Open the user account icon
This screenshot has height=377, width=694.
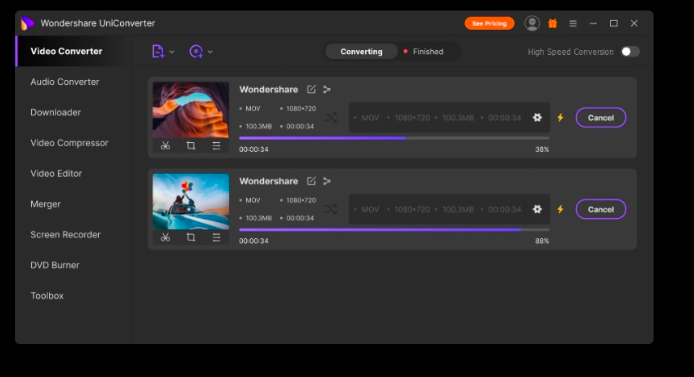pyautogui.click(x=532, y=23)
